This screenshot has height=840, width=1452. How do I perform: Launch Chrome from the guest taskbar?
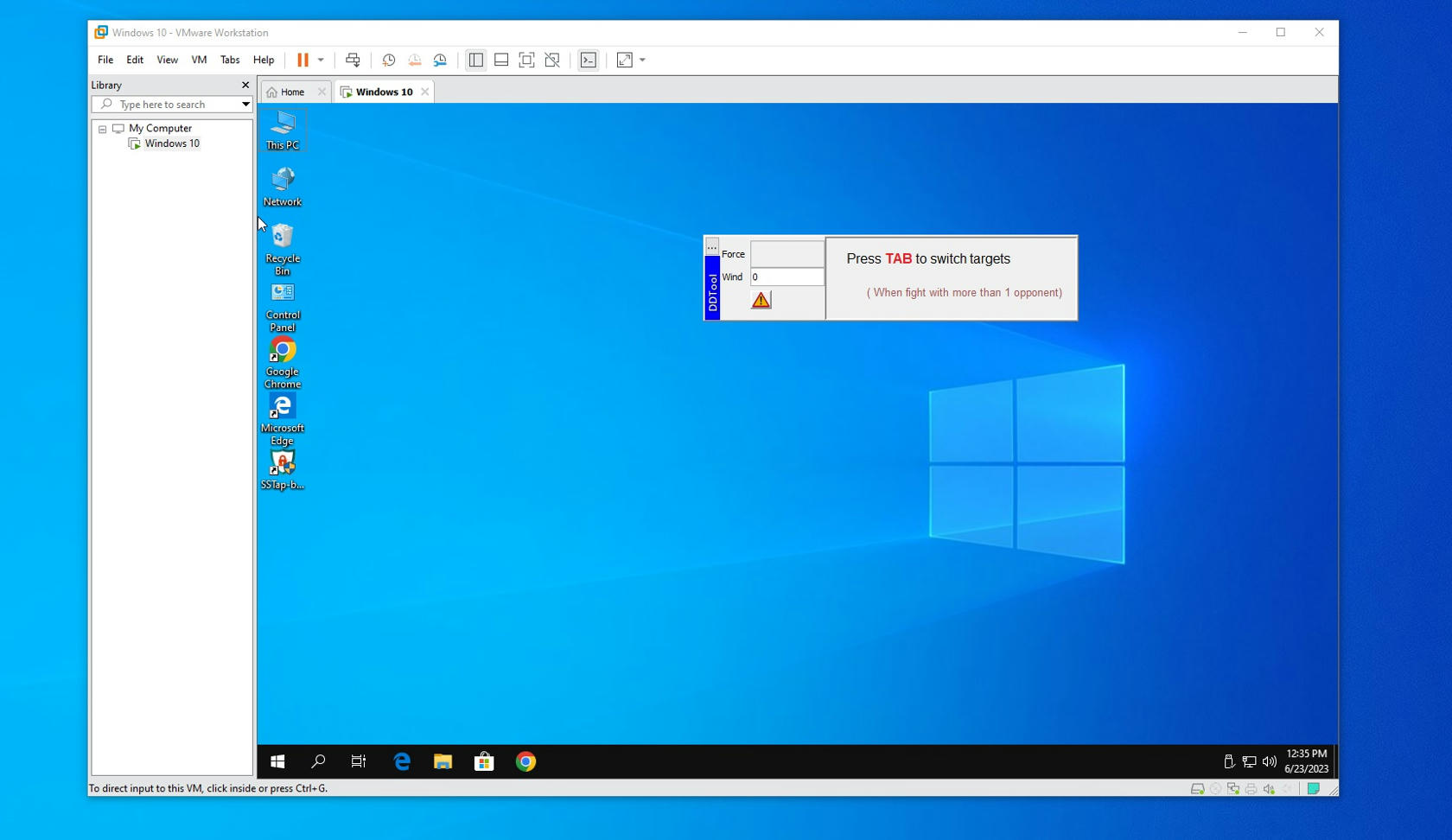526,761
